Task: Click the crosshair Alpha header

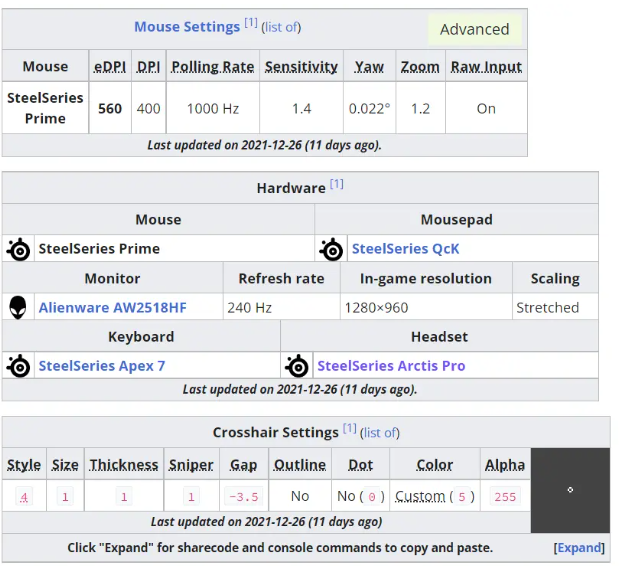Action: coord(505,465)
